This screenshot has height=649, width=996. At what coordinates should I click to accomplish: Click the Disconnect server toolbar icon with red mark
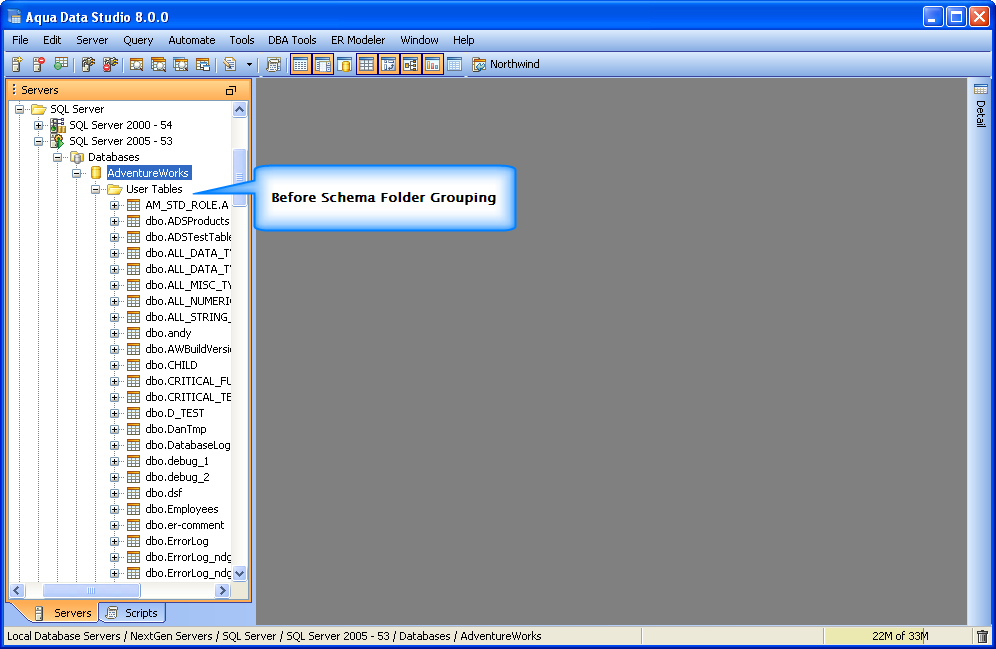coord(110,64)
